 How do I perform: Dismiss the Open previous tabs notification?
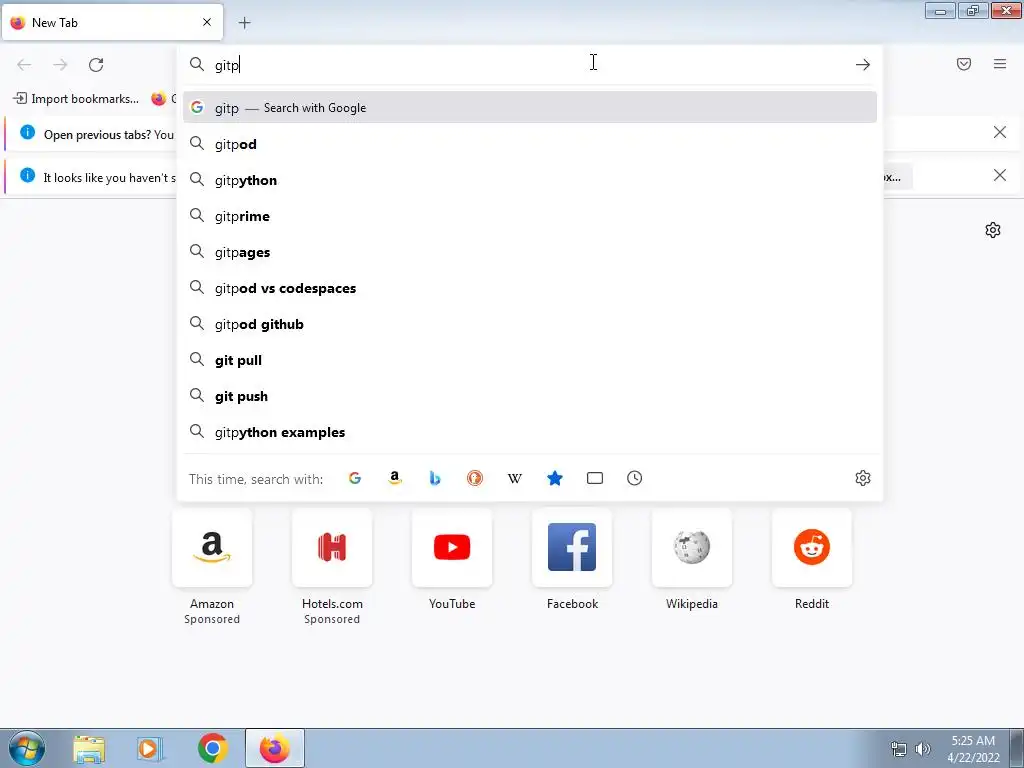(1000, 133)
